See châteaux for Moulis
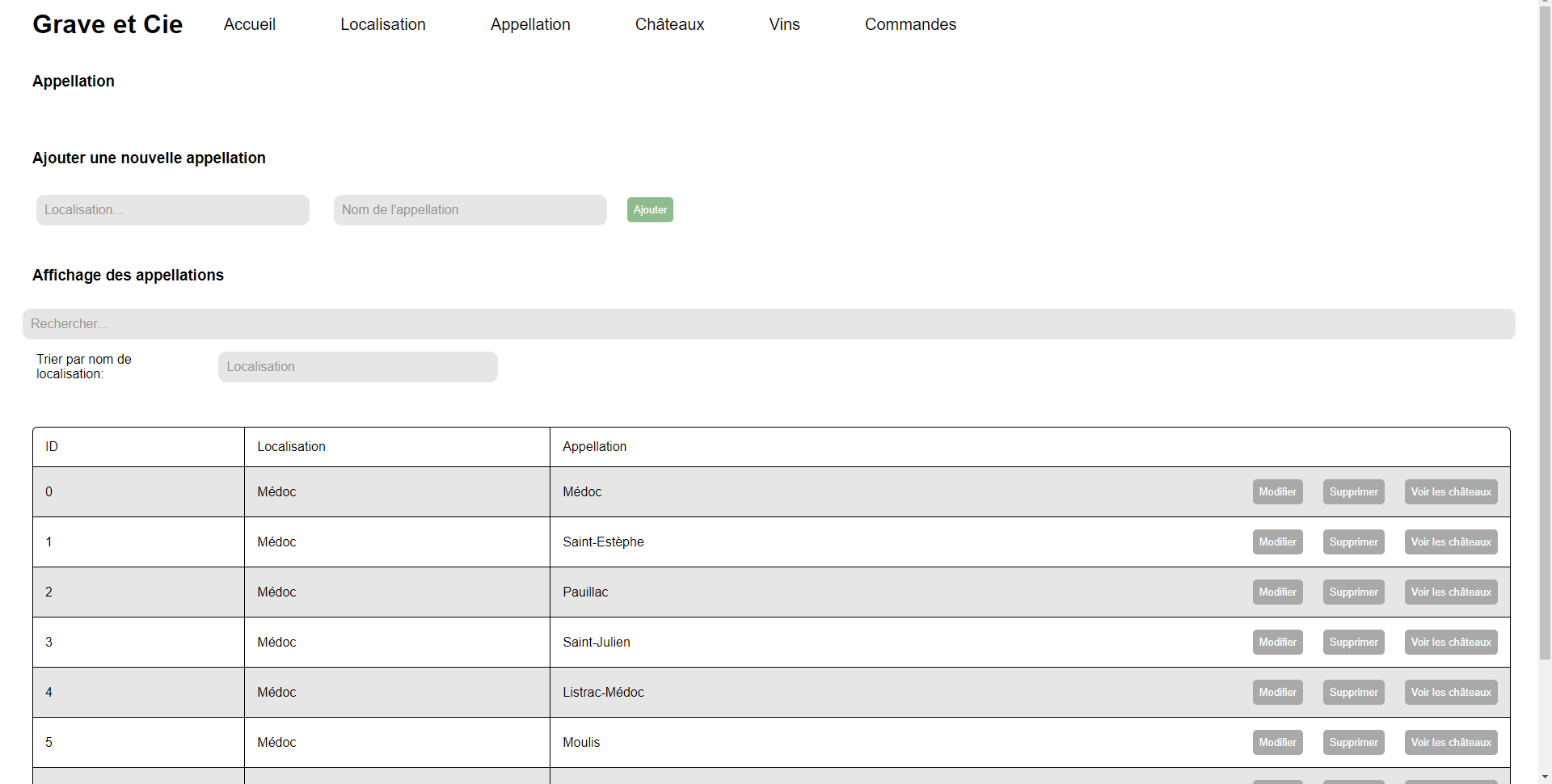The width and height of the screenshot is (1552, 784). pos(1451,743)
